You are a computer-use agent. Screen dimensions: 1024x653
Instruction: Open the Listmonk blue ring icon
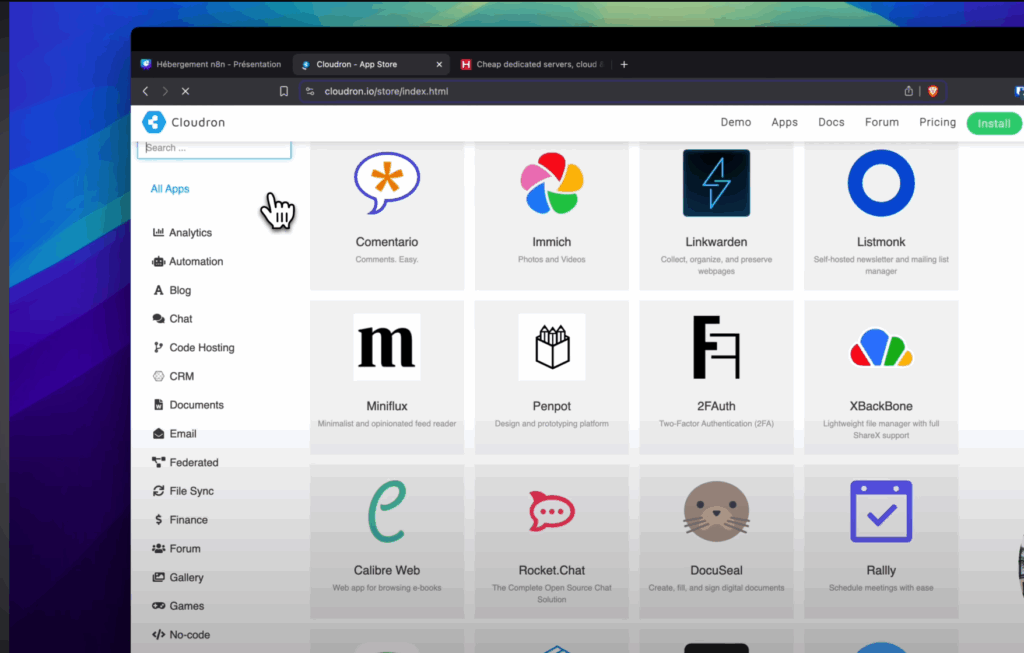881,183
